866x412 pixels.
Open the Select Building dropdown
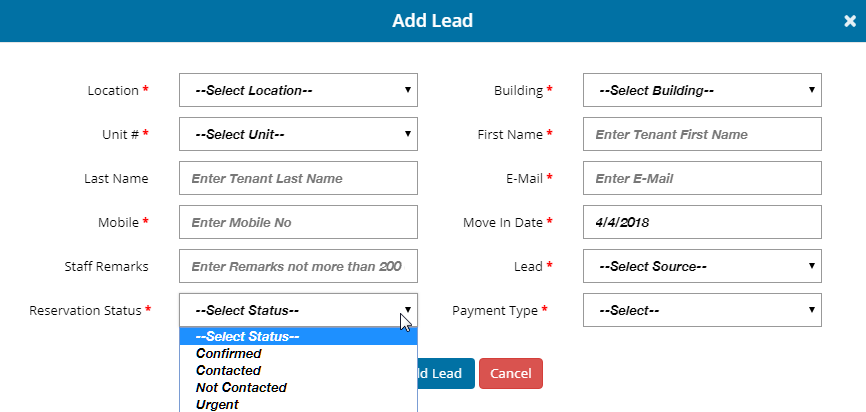click(x=702, y=90)
